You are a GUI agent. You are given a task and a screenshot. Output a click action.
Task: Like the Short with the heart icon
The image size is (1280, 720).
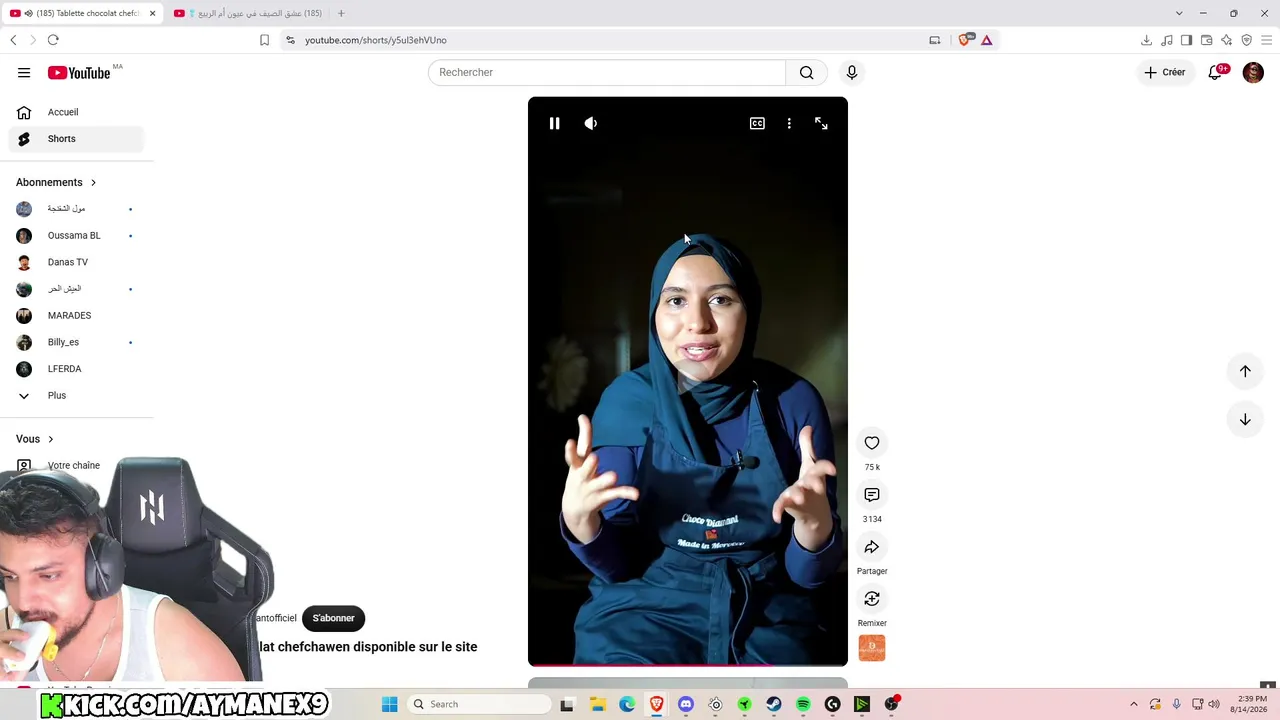click(x=872, y=443)
